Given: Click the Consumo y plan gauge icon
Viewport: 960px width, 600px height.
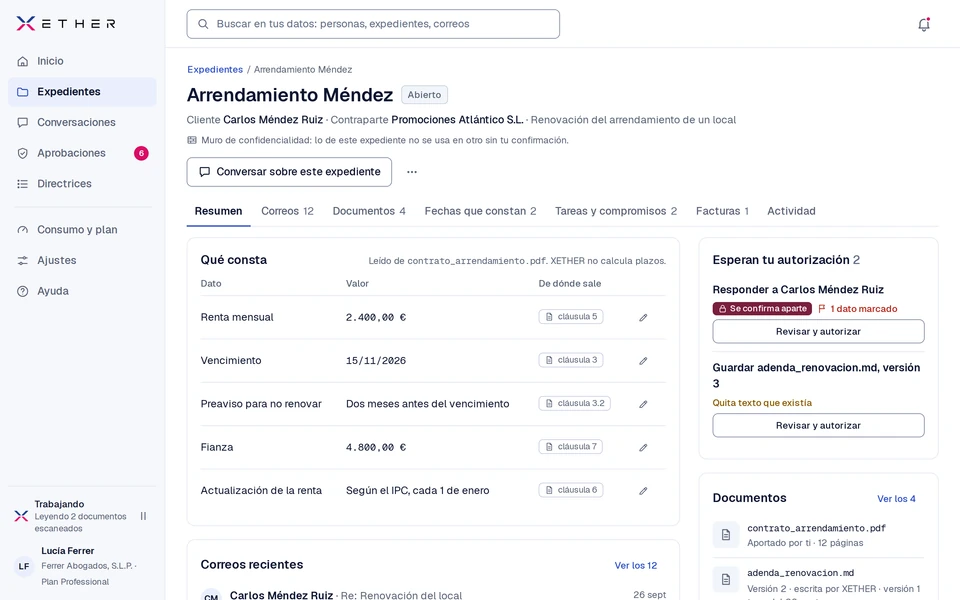Looking at the screenshot, I should point(23,230).
